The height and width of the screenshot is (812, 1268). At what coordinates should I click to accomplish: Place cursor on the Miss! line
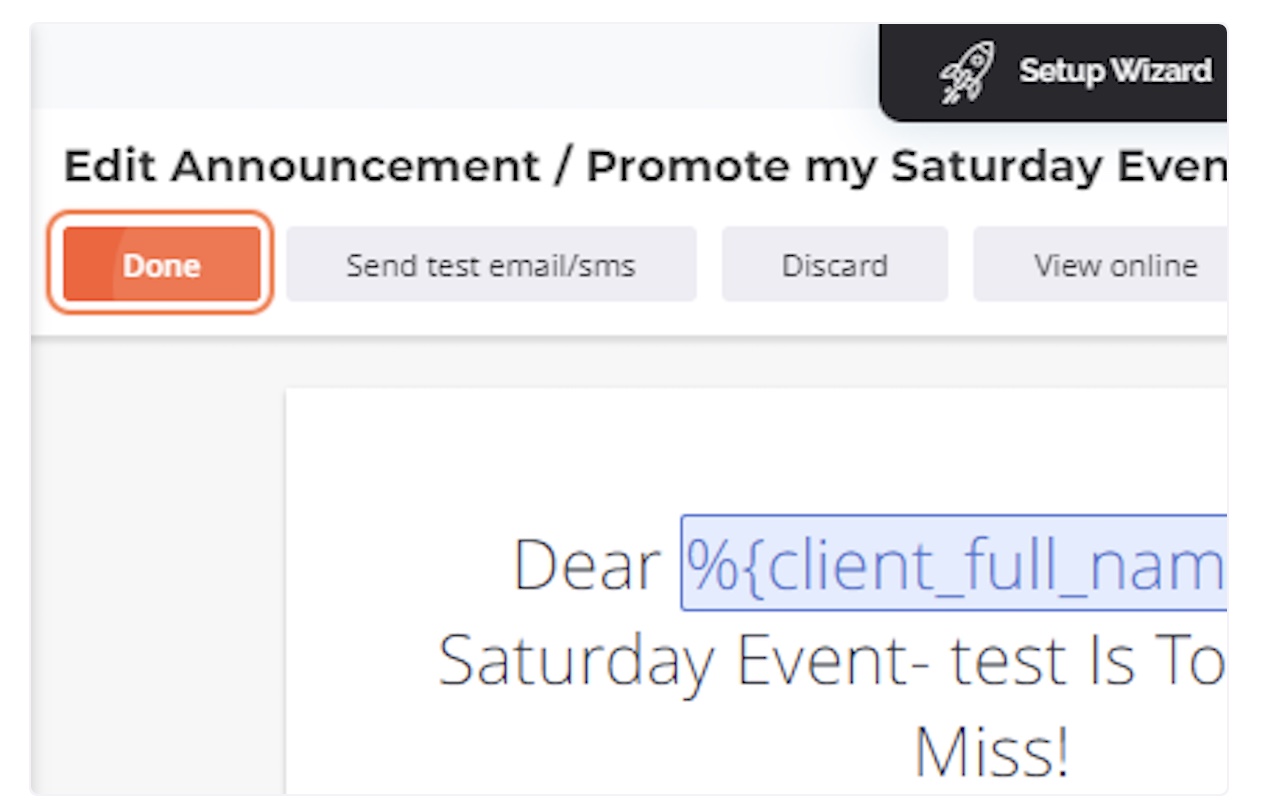click(x=991, y=752)
